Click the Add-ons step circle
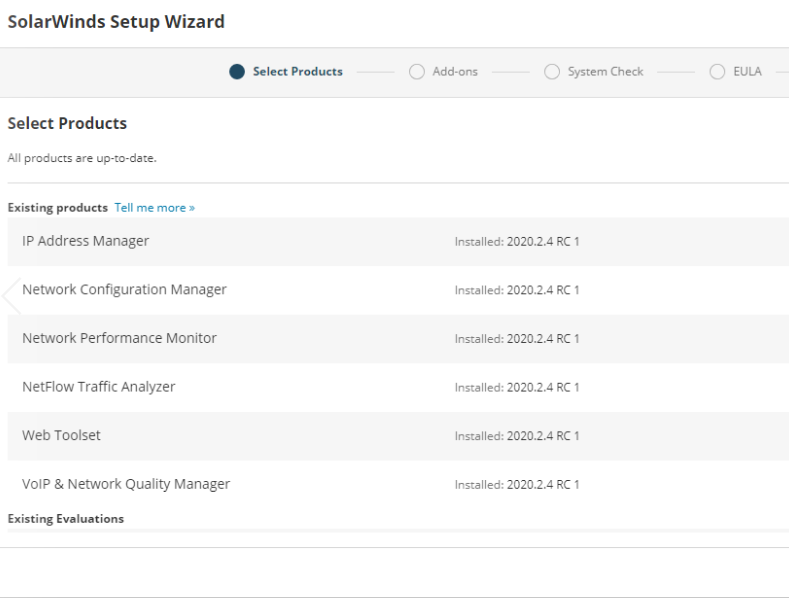Screen dimensions: 789x607 pos(416,72)
